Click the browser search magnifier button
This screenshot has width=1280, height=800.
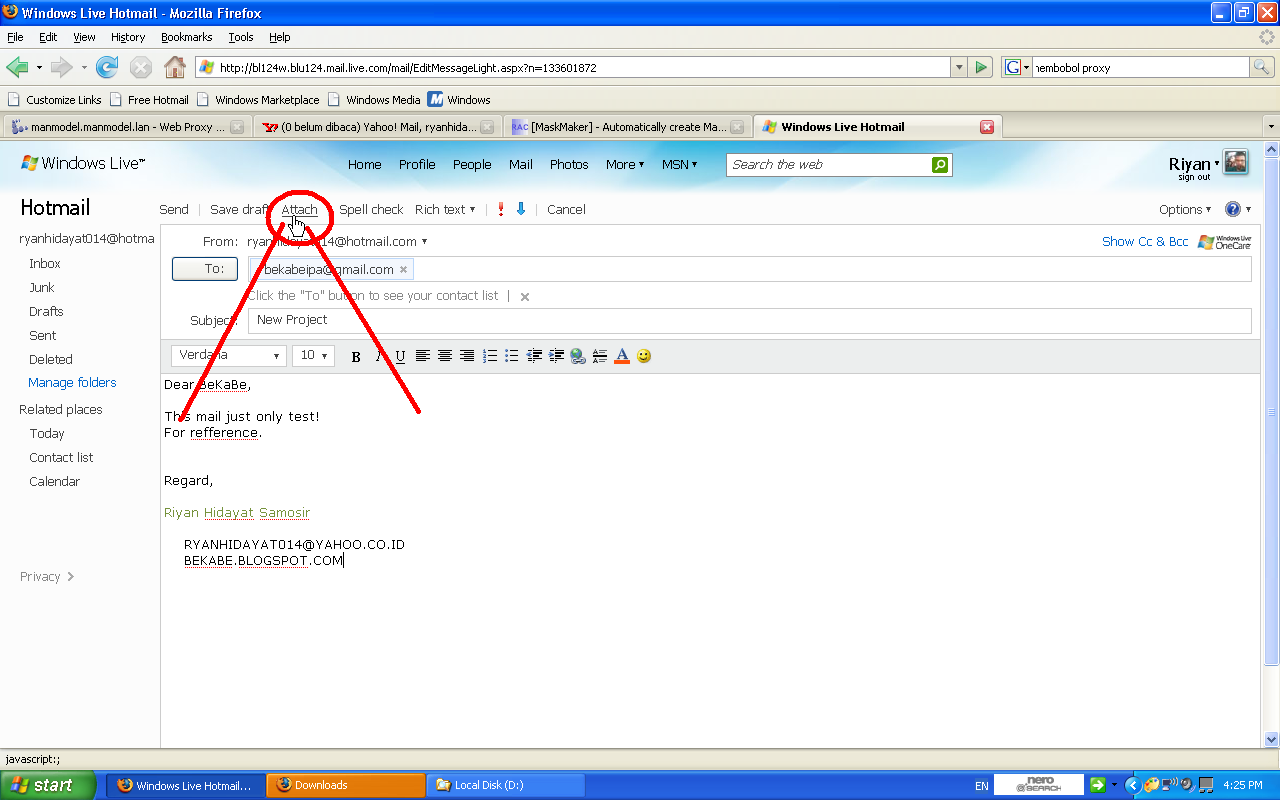[1262, 68]
